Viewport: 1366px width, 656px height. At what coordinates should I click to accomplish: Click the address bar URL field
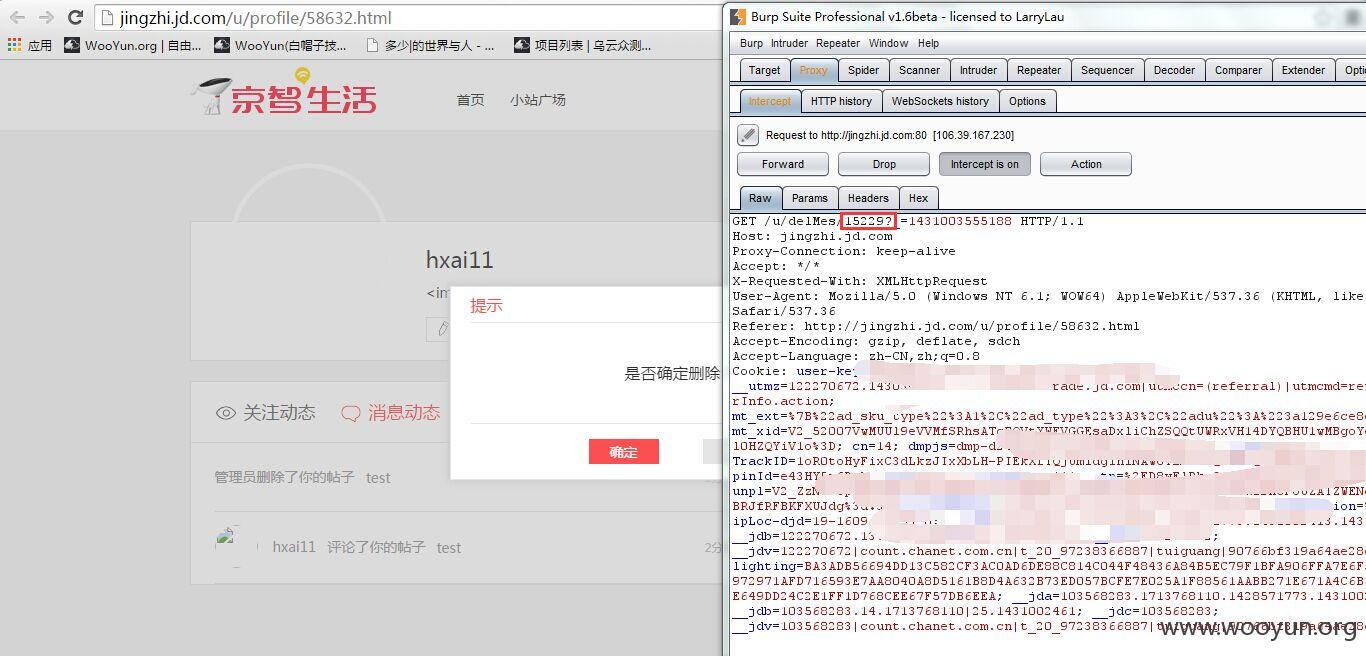pos(408,18)
